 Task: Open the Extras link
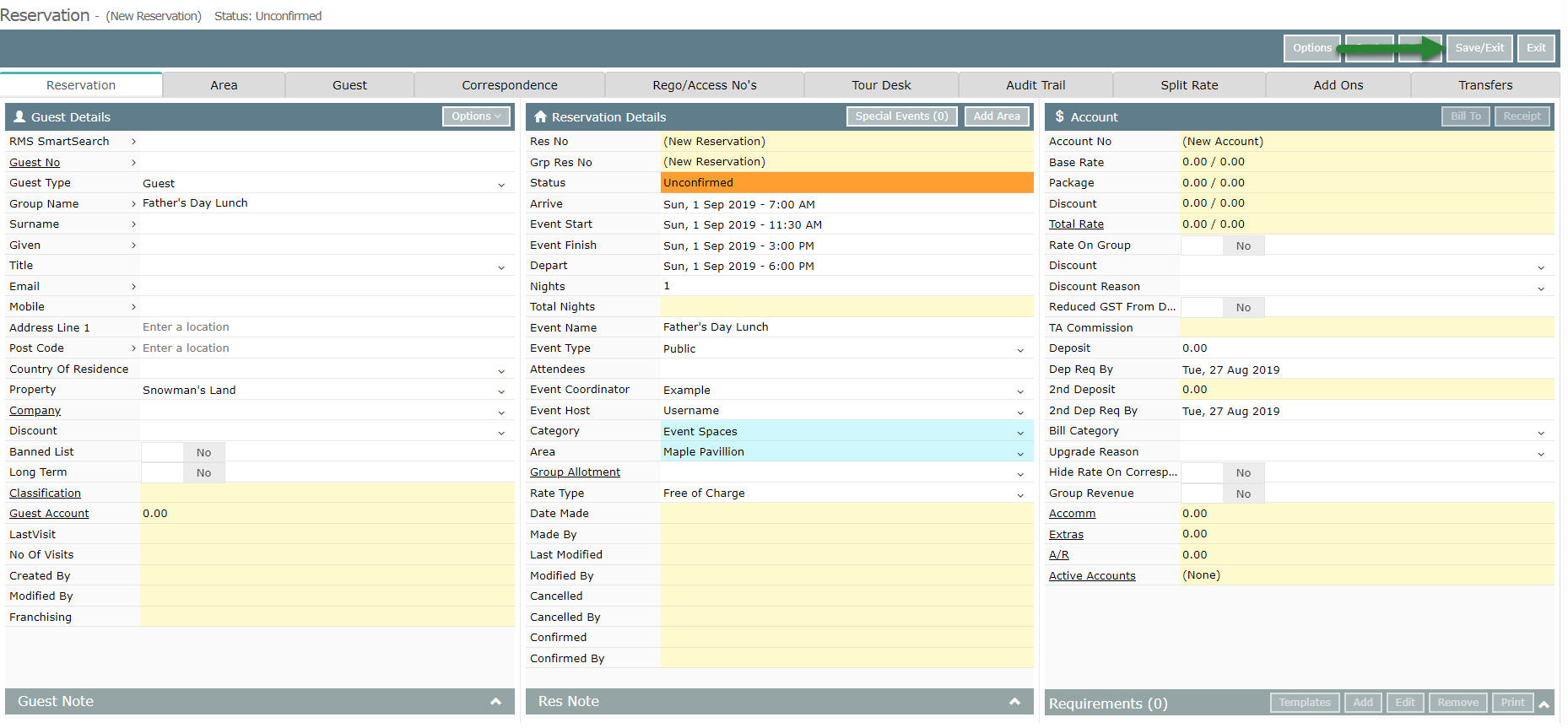pyautogui.click(x=1066, y=535)
